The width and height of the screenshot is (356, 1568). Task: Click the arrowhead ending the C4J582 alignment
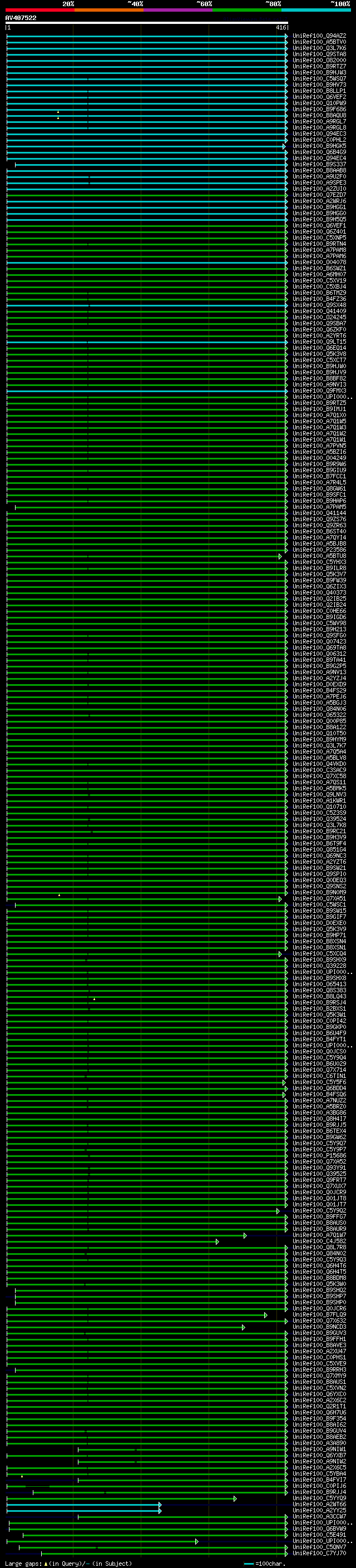(217, 1241)
